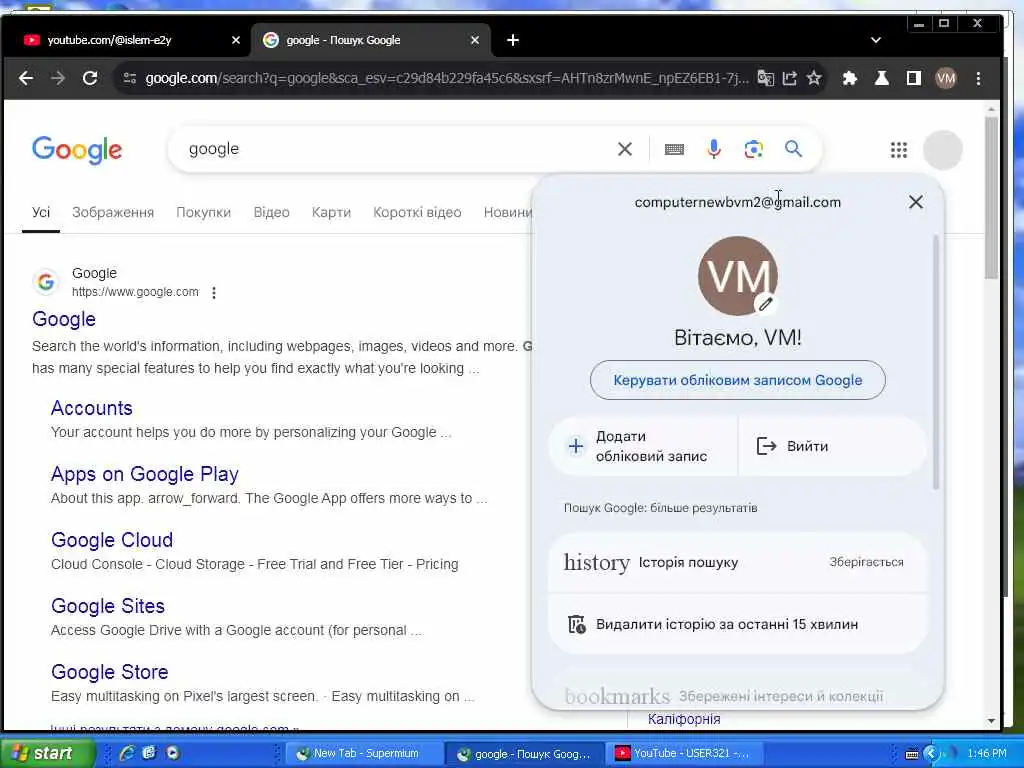Open a new browser tab
This screenshot has height=768, width=1024.
point(513,40)
